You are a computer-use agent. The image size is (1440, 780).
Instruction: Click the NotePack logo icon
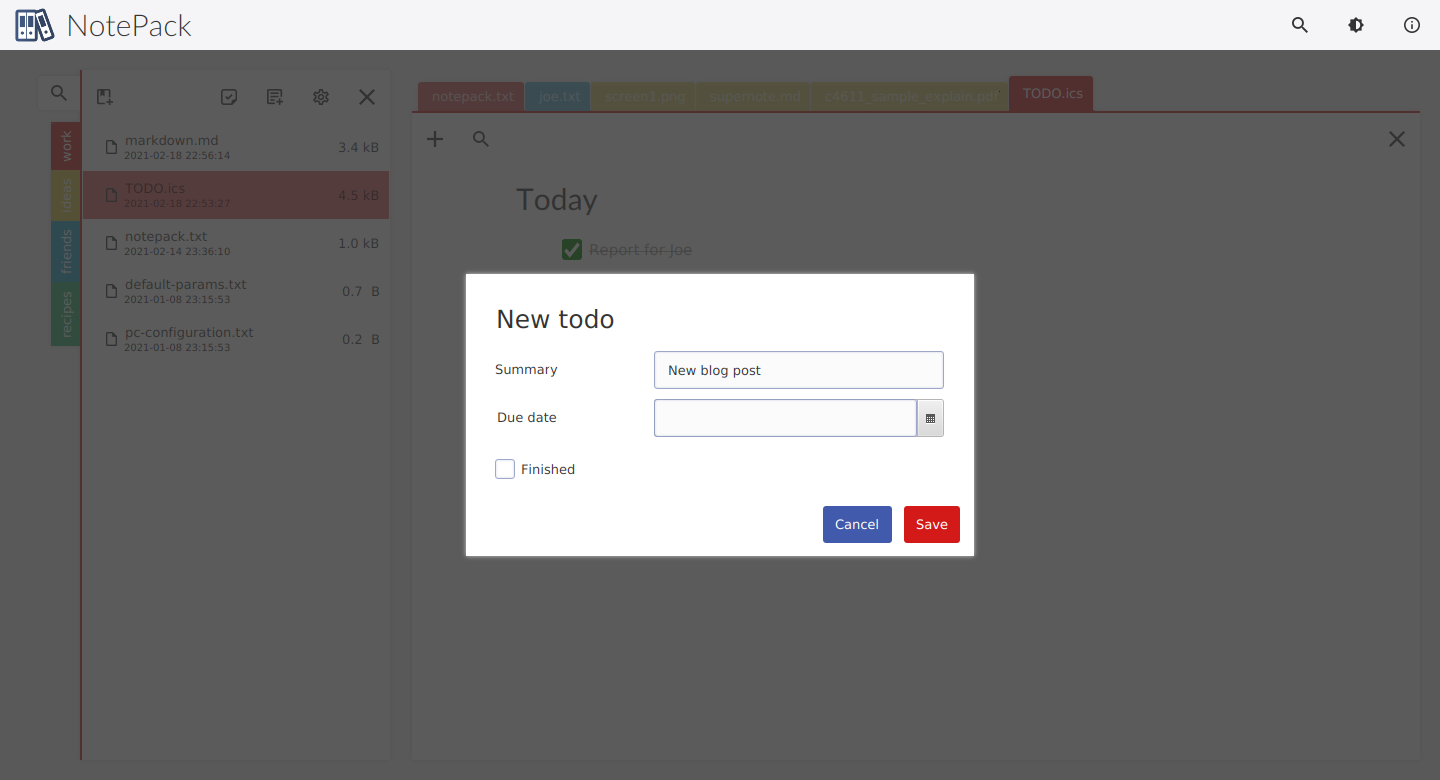35,25
